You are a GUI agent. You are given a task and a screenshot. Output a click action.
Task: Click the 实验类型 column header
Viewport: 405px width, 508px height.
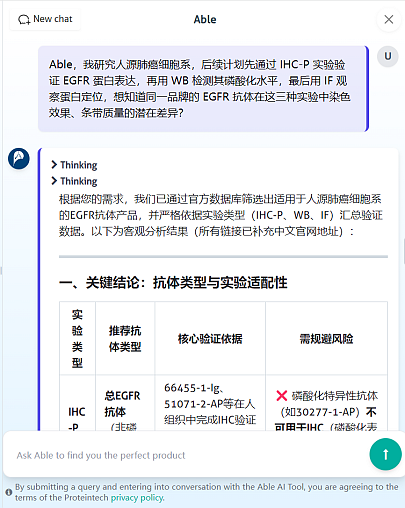click(77, 339)
